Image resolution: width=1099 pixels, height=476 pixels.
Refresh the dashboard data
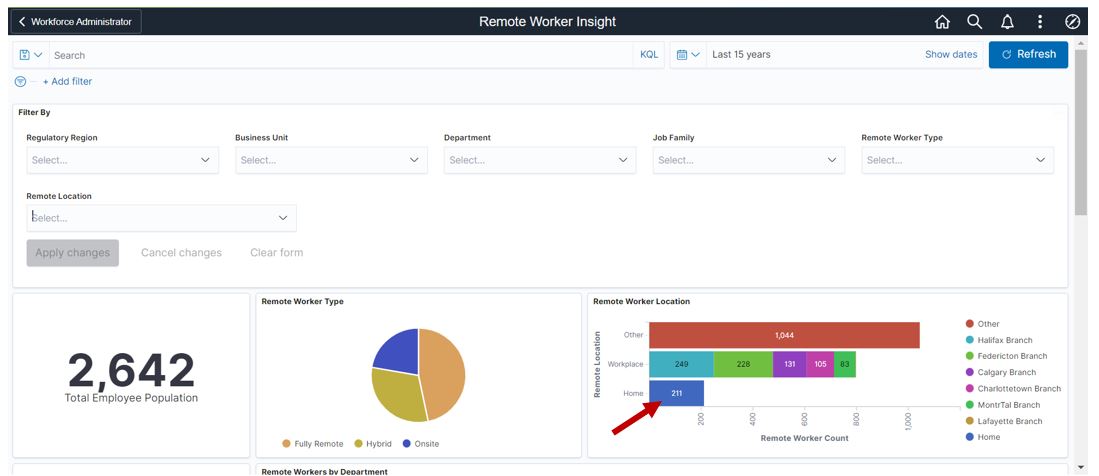(1028, 55)
